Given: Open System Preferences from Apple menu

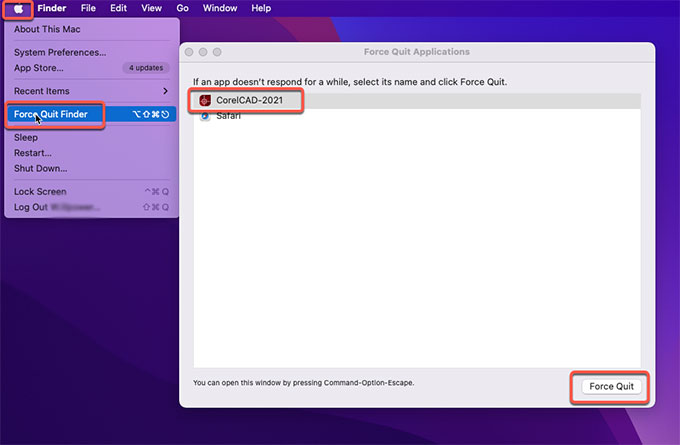Looking at the screenshot, I should [59, 52].
